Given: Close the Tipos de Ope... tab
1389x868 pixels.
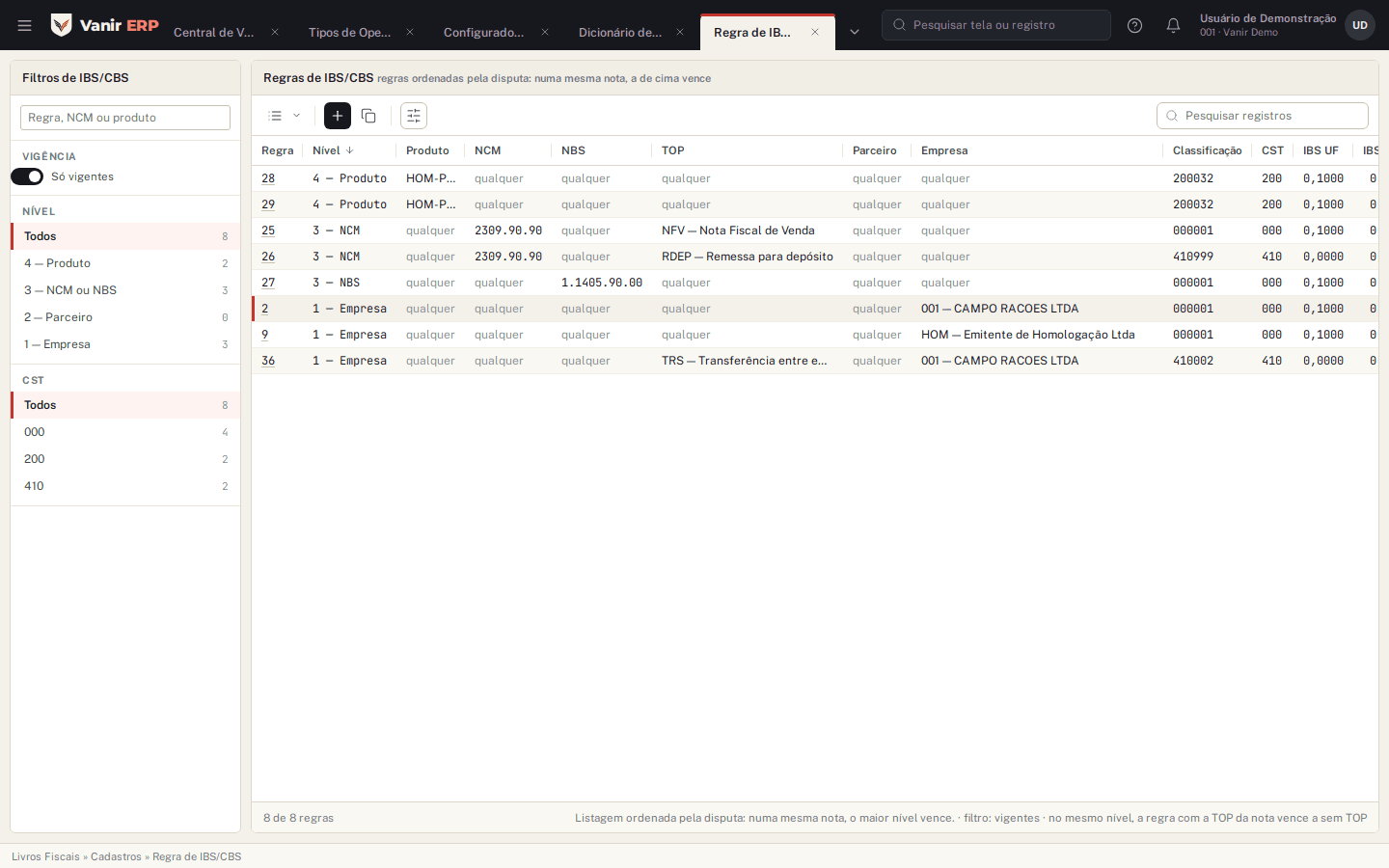Looking at the screenshot, I should coord(410,32).
